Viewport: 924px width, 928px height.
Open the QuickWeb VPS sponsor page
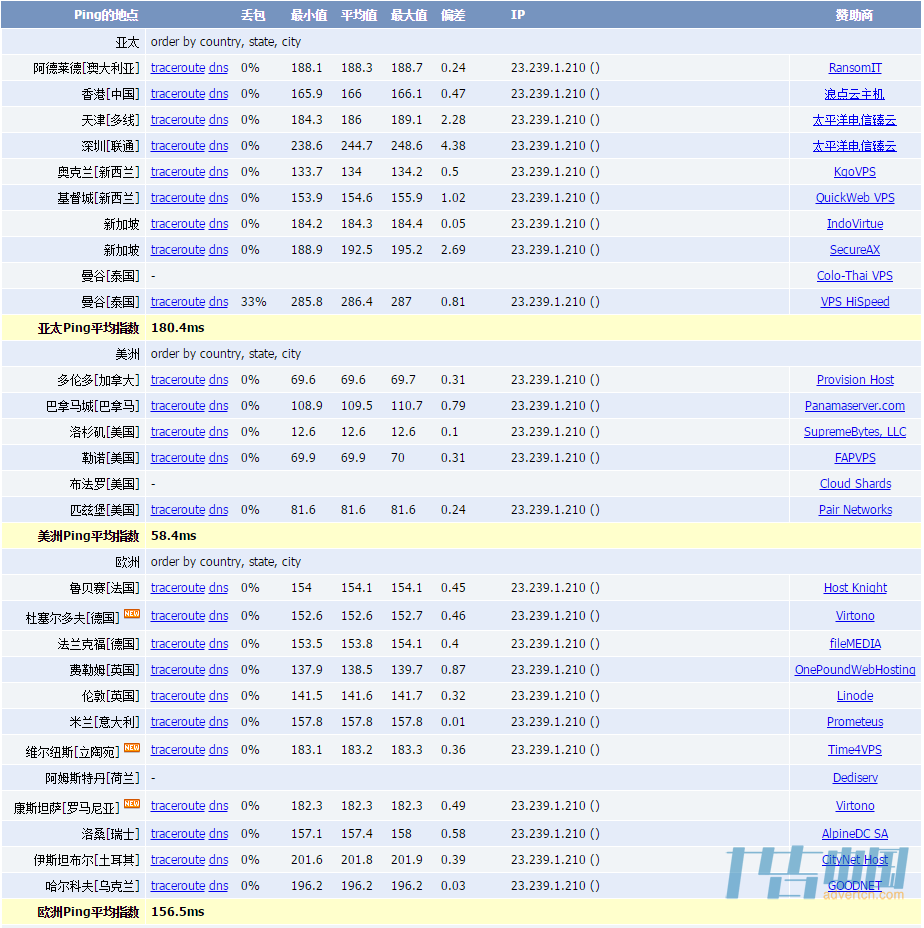[854, 198]
